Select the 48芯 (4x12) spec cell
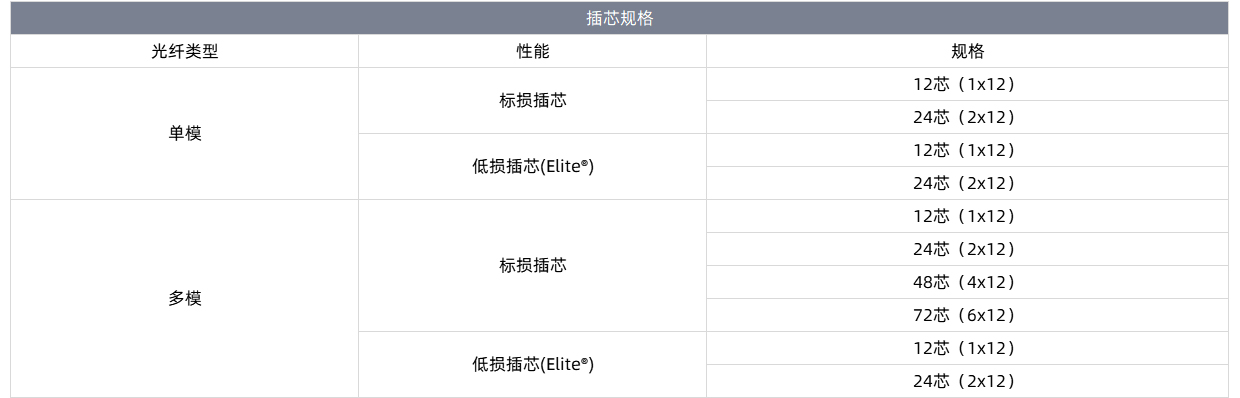 point(967,282)
